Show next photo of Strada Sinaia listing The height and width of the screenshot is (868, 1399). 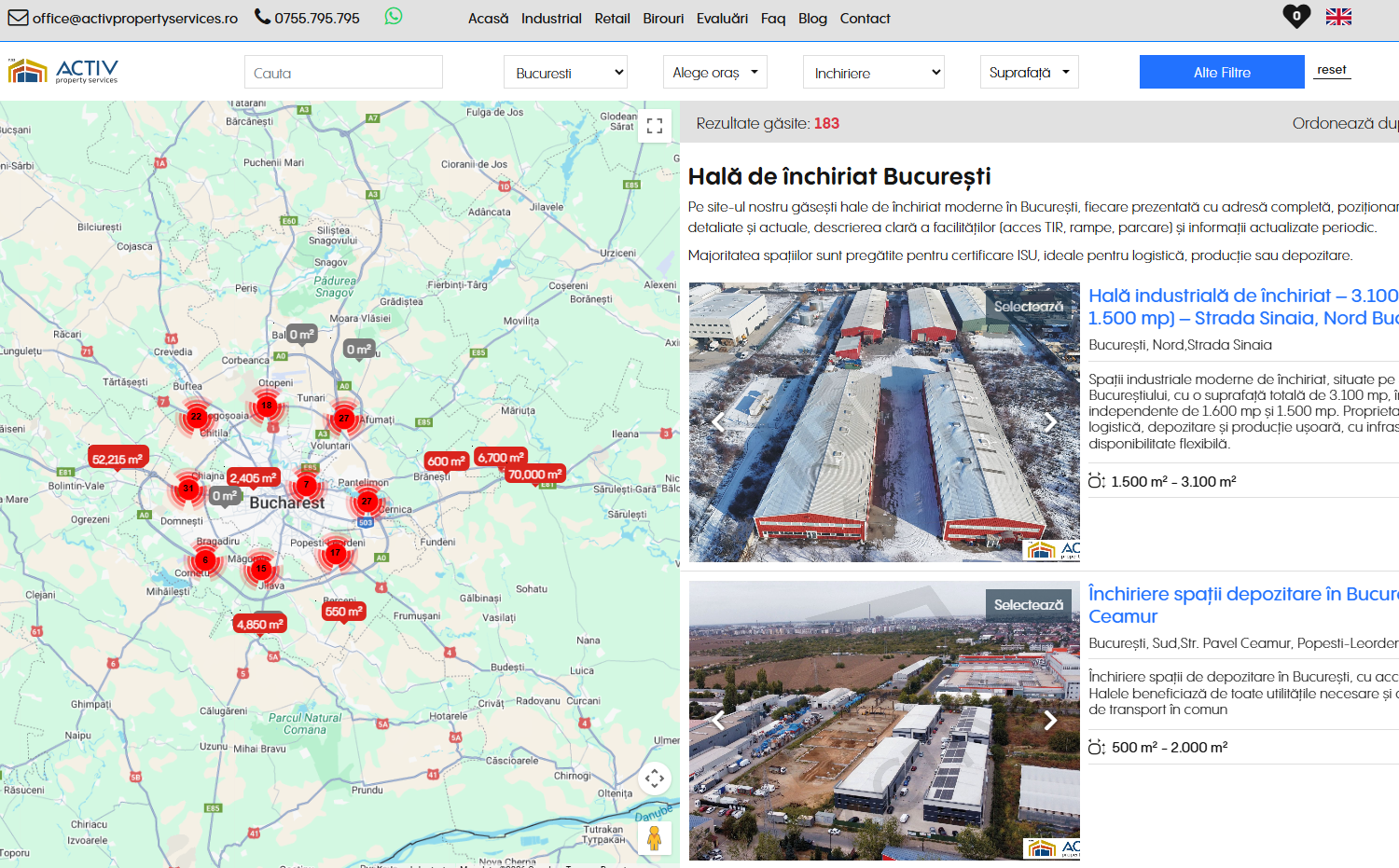click(x=1050, y=422)
